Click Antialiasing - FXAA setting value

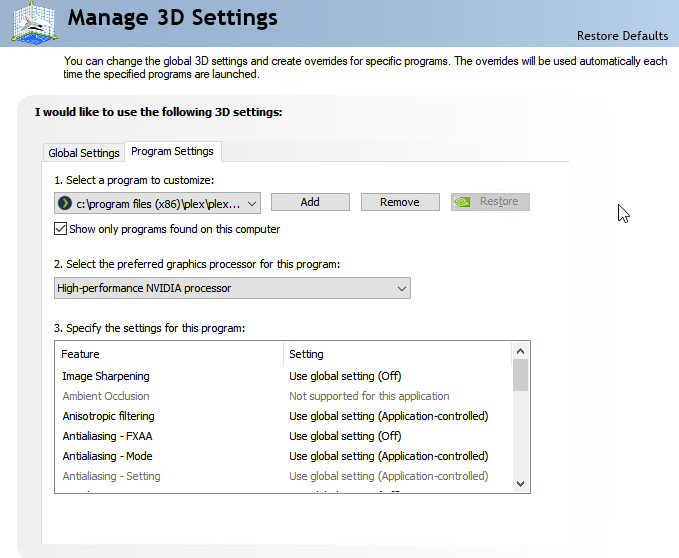[345, 436]
